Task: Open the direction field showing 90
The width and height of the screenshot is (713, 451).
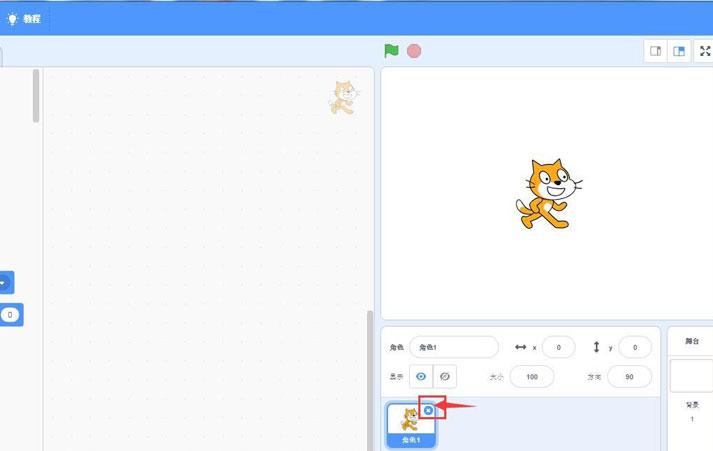Action: click(622, 376)
